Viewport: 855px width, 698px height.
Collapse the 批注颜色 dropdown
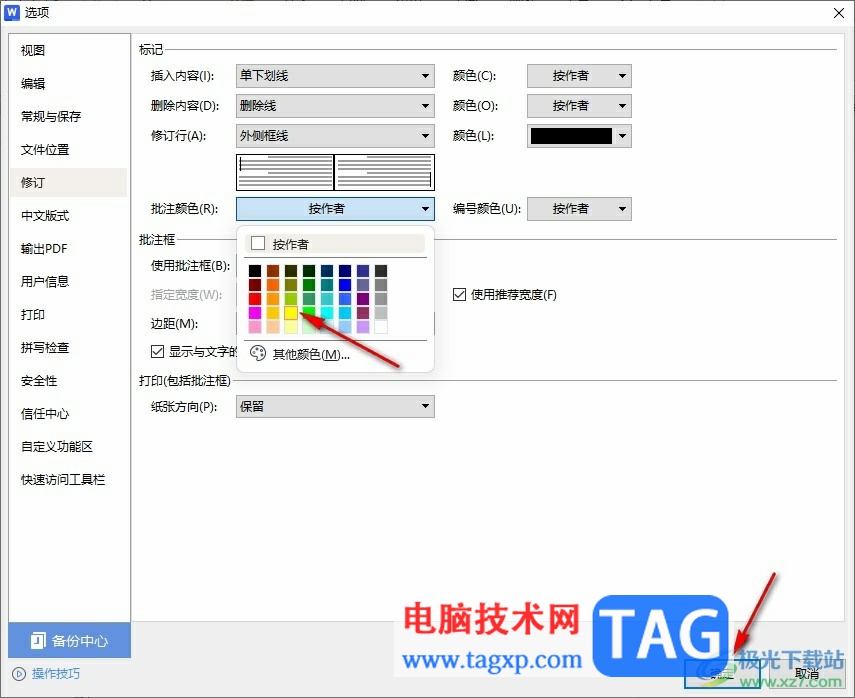click(335, 209)
